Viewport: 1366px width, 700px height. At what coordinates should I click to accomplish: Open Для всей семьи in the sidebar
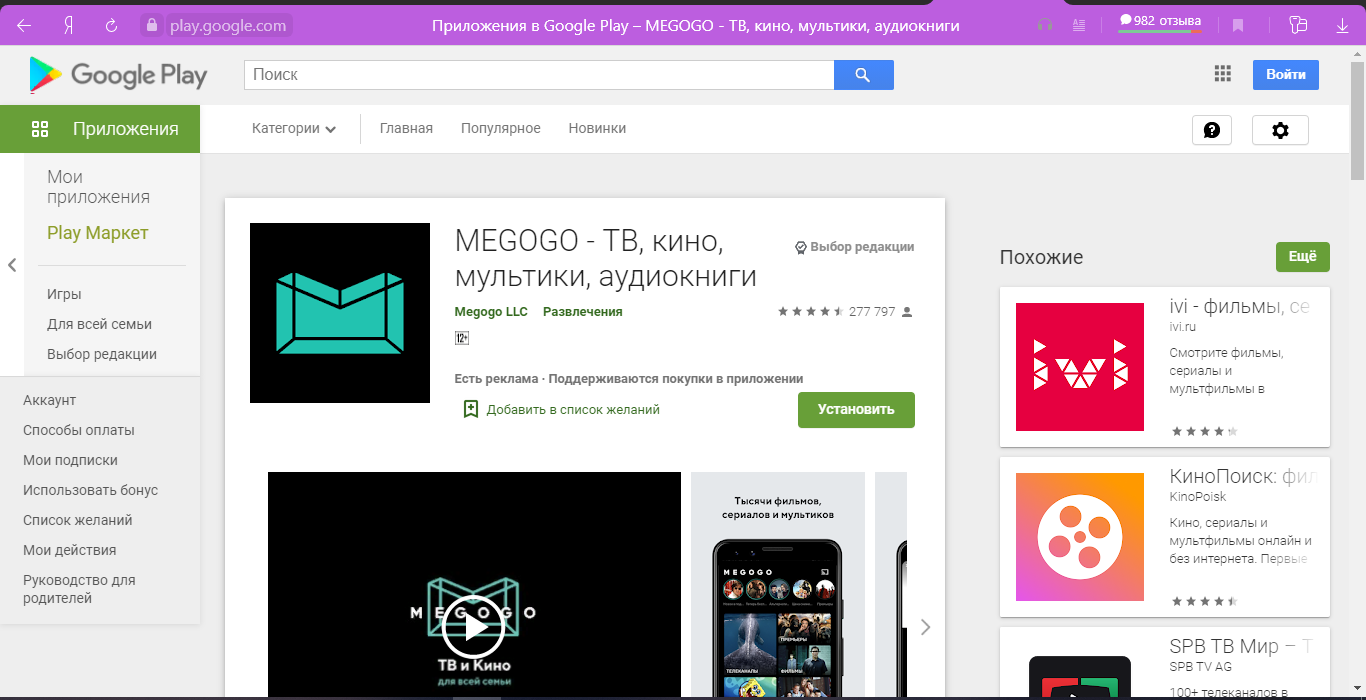(99, 324)
